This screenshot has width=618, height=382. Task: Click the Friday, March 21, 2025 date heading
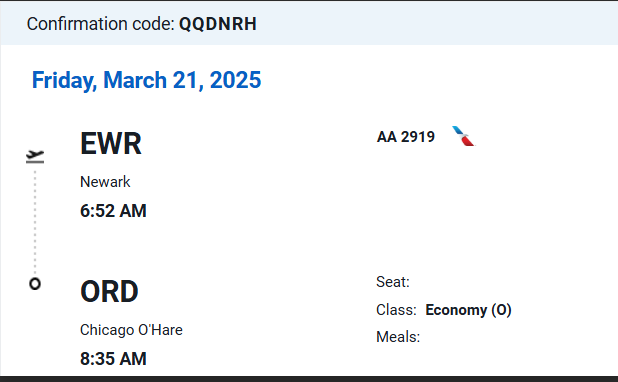click(x=146, y=80)
